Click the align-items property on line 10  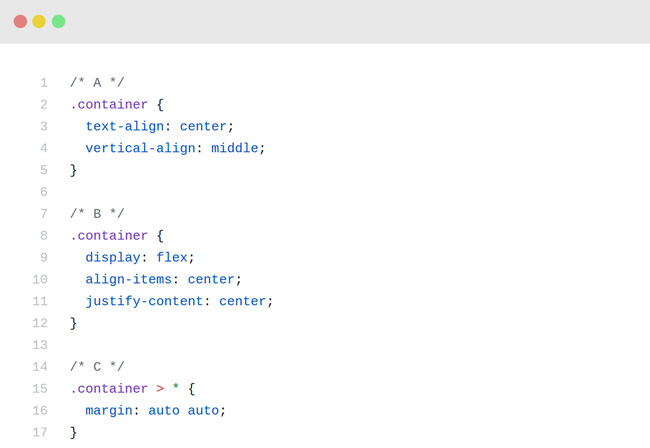tap(129, 279)
